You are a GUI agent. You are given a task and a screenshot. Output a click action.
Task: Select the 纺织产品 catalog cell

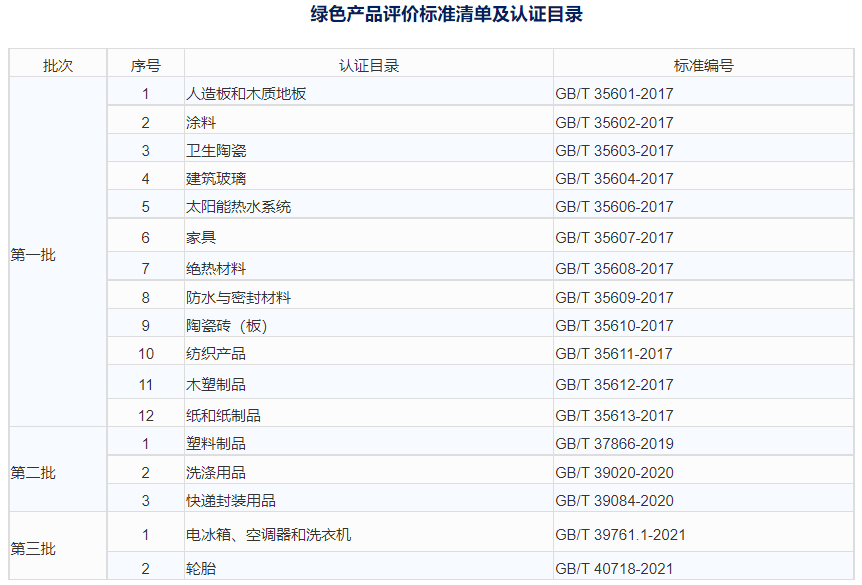[x=216, y=354]
